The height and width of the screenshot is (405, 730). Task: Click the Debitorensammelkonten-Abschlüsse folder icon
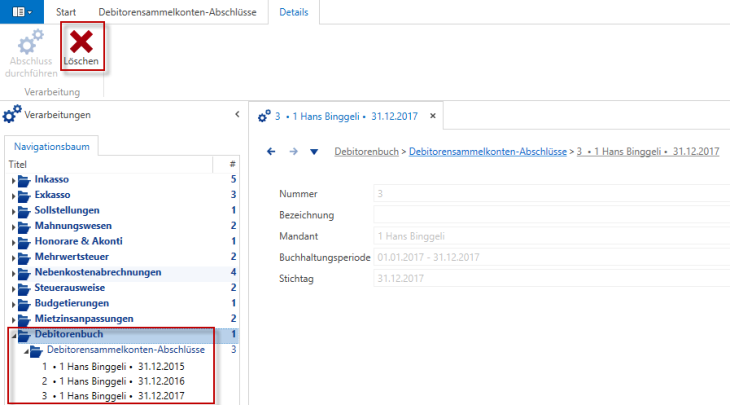click(36, 351)
